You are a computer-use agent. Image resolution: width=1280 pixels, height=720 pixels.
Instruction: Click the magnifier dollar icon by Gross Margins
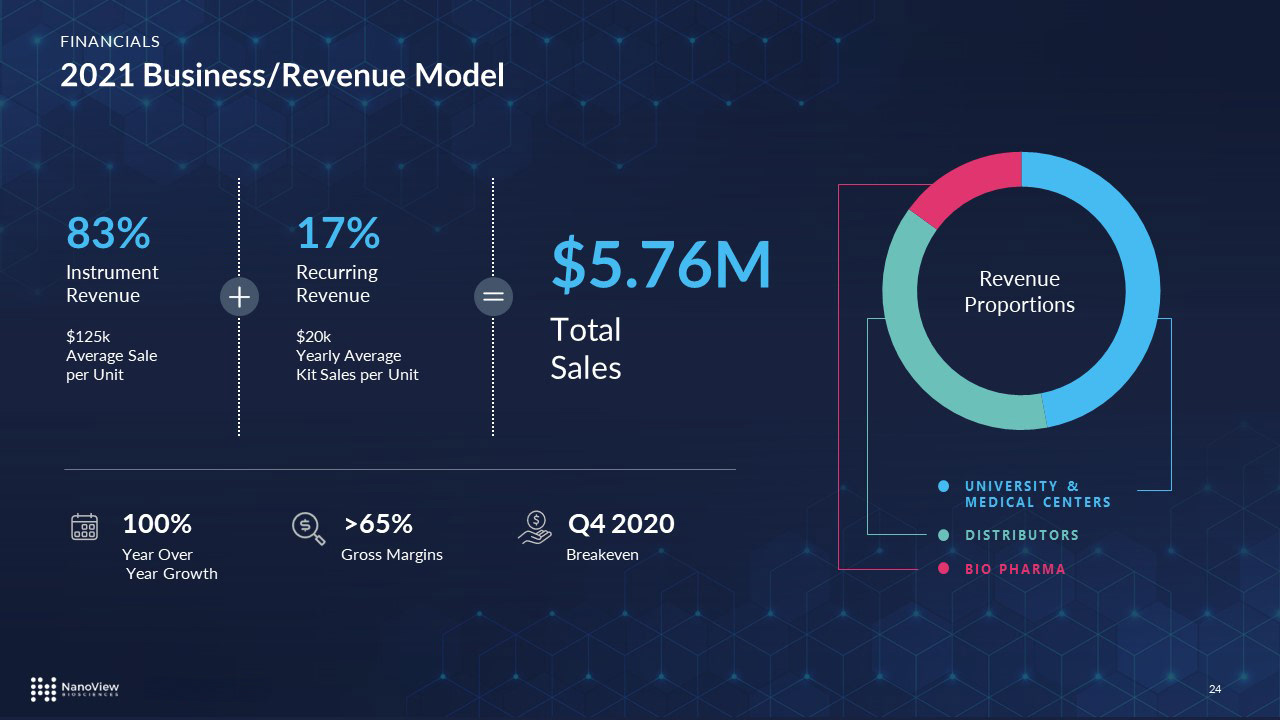pyautogui.click(x=308, y=528)
